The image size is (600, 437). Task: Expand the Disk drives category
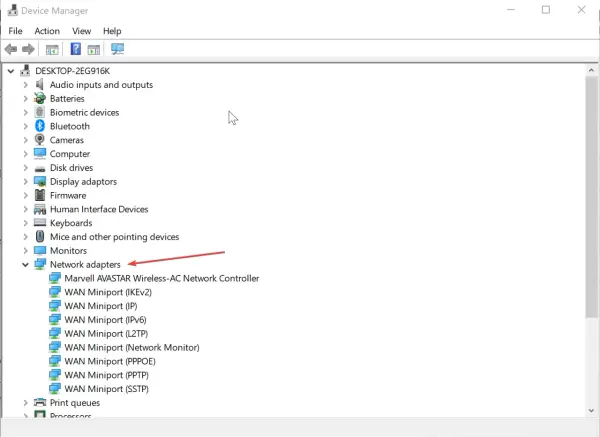(x=25, y=168)
